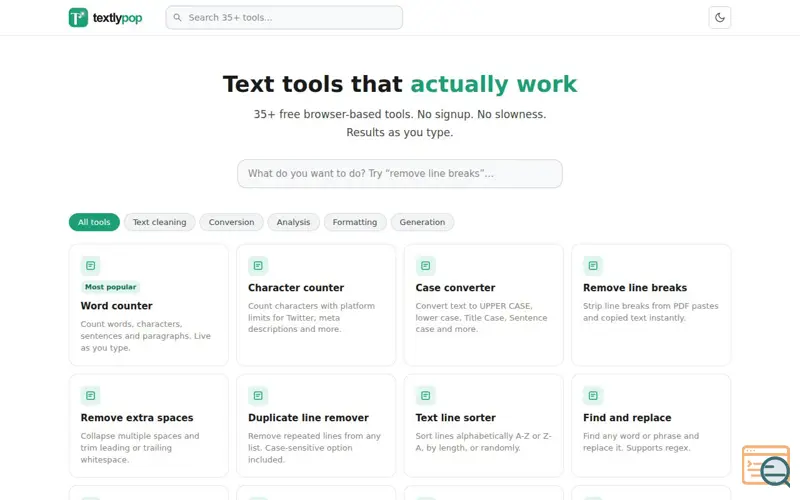Click the 'What do you want to do' input
The width and height of the screenshot is (800, 500).
pos(399,173)
